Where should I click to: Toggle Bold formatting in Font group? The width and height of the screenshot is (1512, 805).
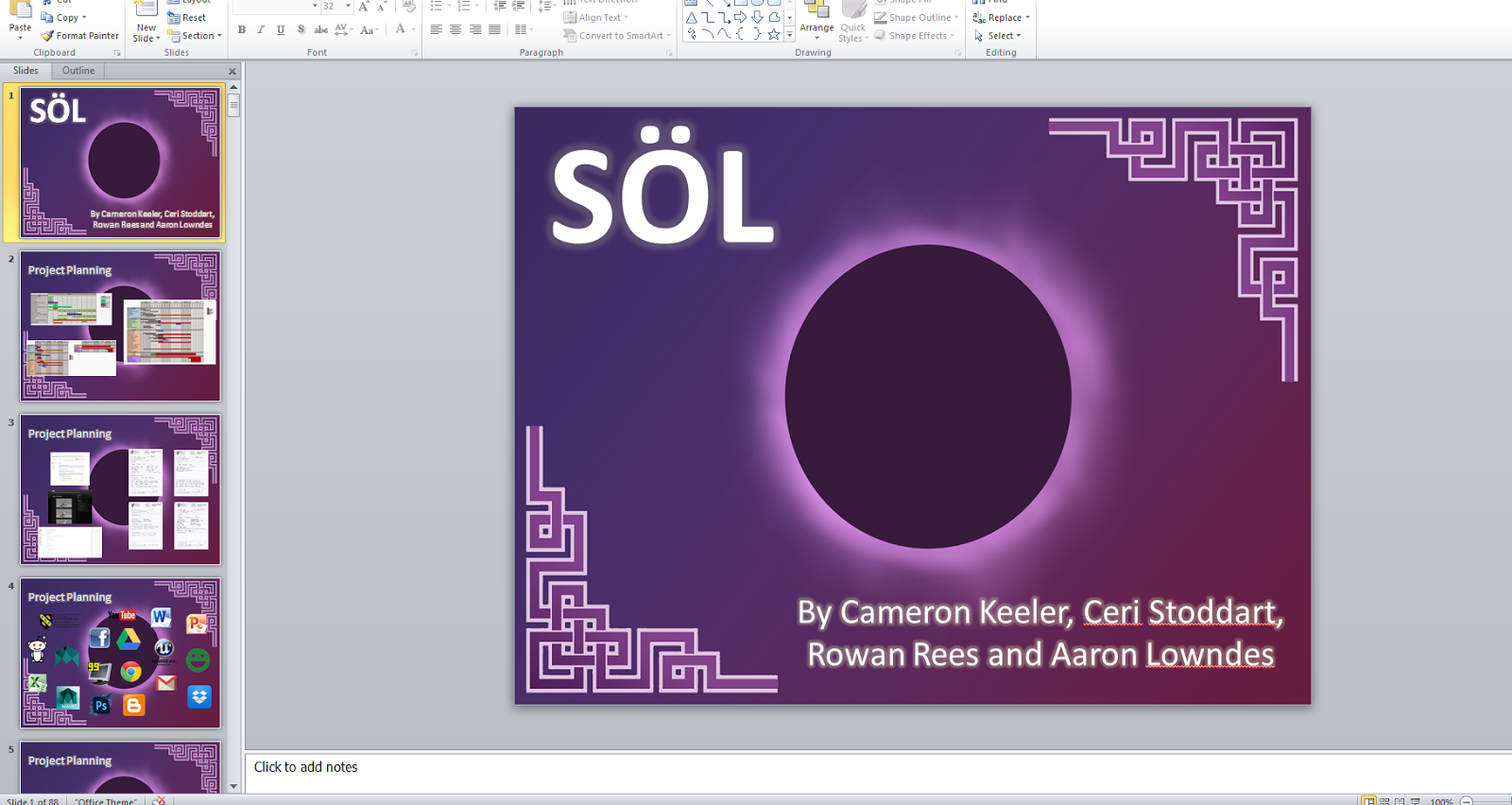[242, 30]
